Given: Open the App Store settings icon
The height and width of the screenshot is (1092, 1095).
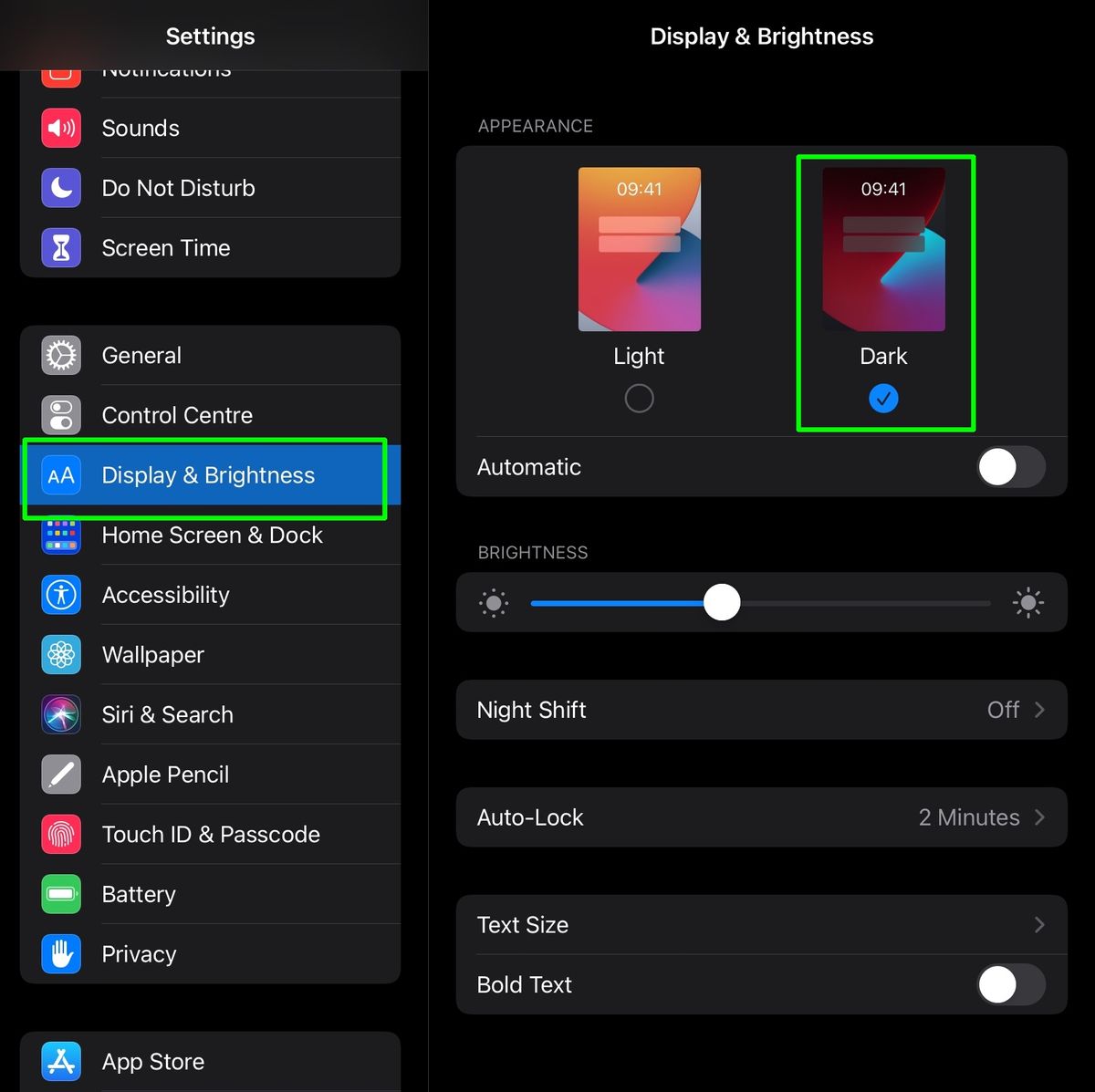Looking at the screenshot, I should (60, 1061).
